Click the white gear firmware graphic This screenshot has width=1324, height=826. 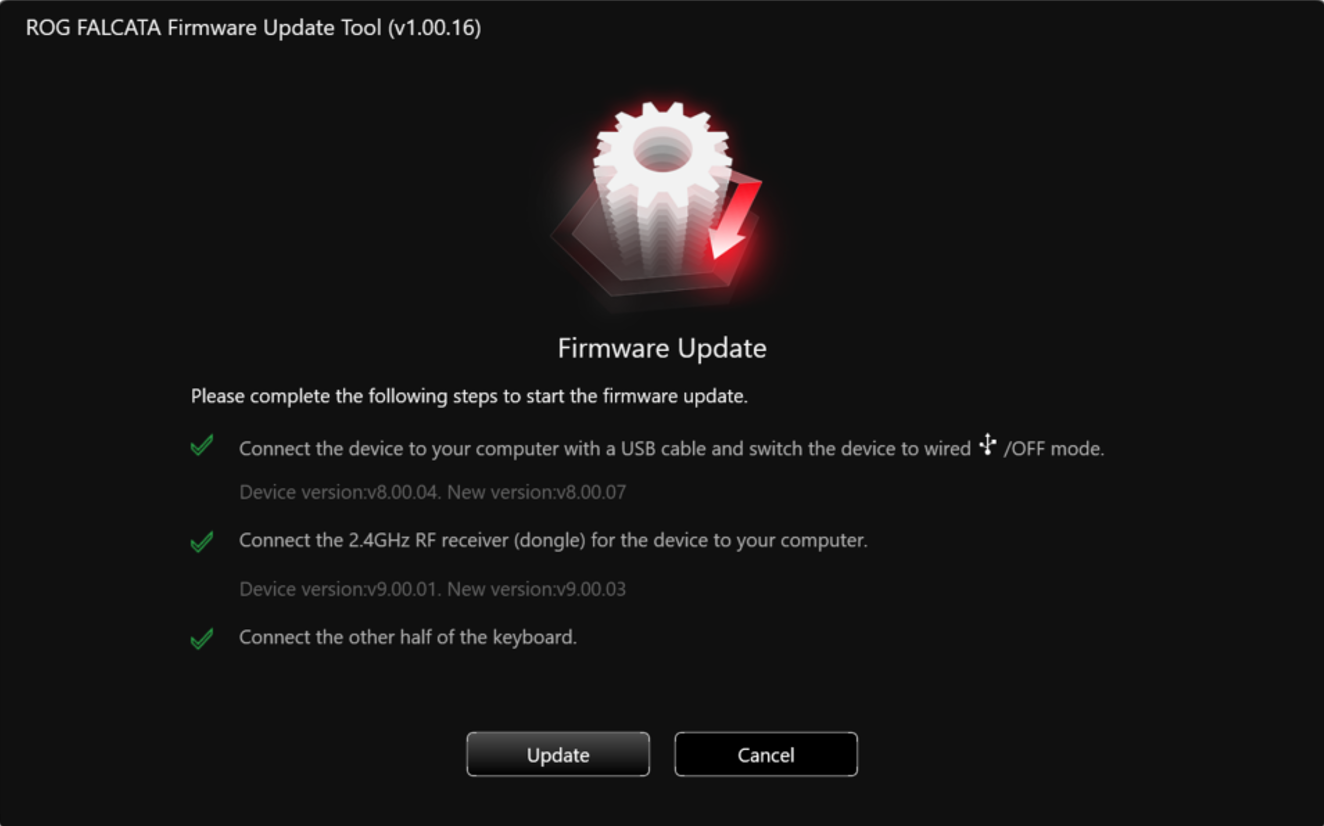click(x=660, y=185)
